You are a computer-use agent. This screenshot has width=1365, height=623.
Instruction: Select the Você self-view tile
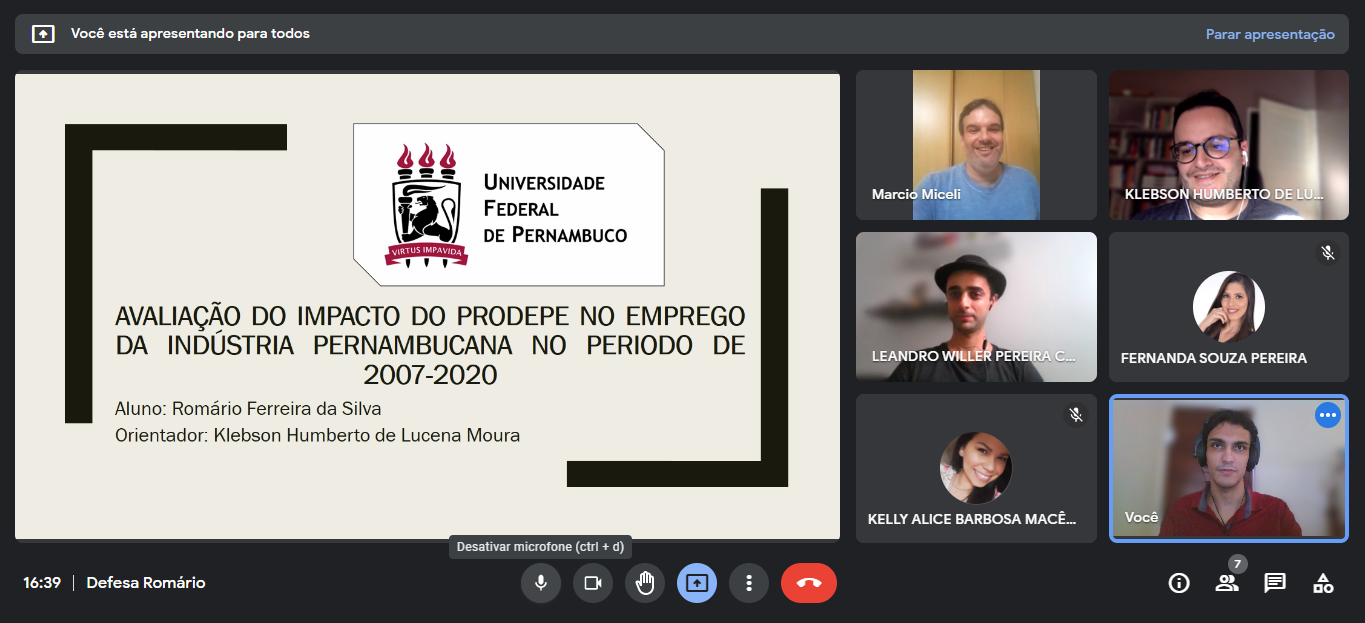click(1229, 469)
